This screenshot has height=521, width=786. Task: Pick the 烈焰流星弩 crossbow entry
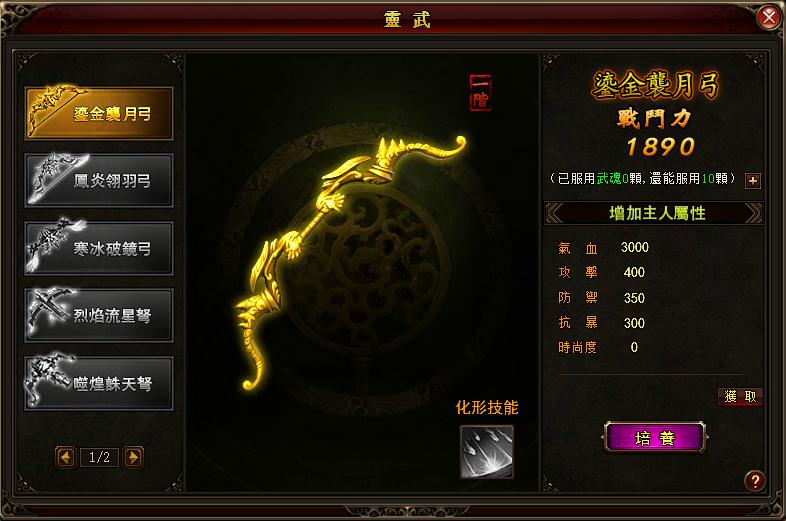(99, 315)
